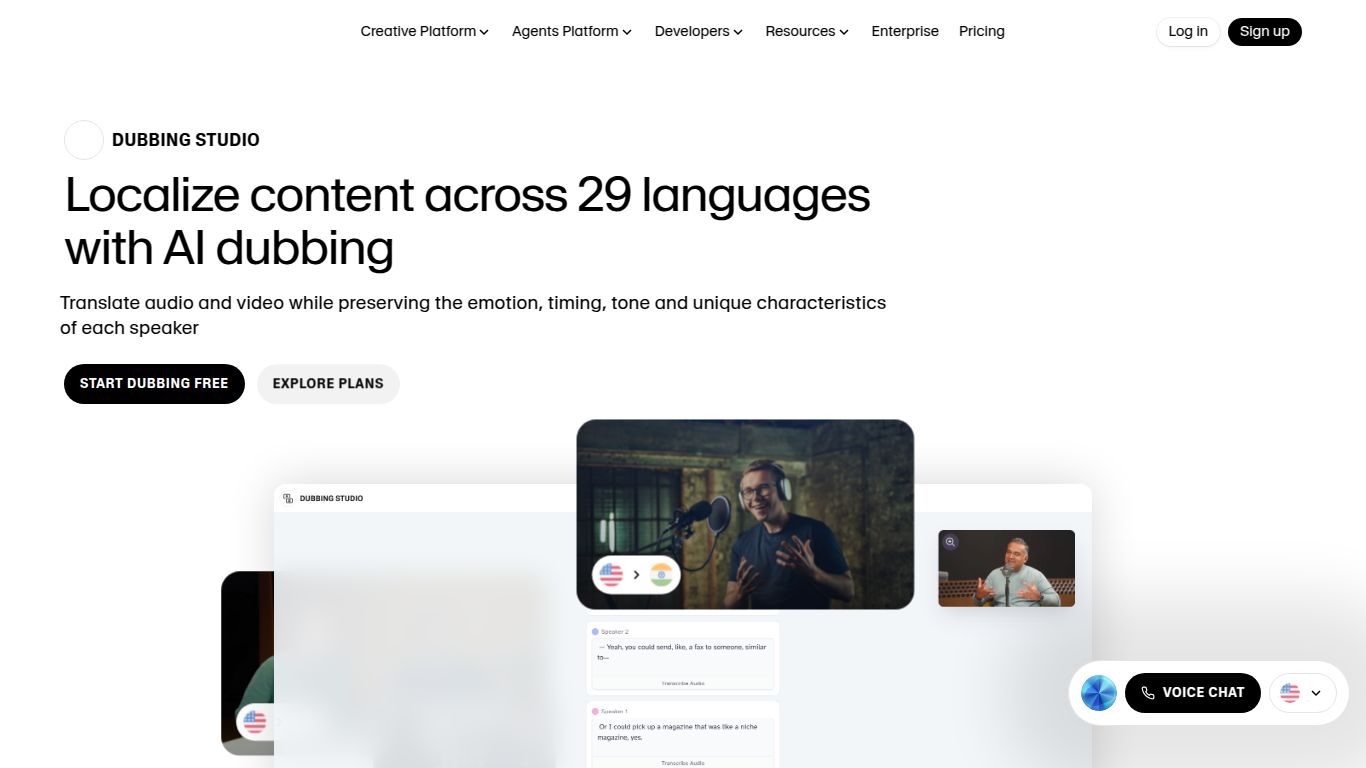This screenshot has width=1366, height=768.
Task: Select Pricing from the navigation bar
Action: [x=982, y=31]
